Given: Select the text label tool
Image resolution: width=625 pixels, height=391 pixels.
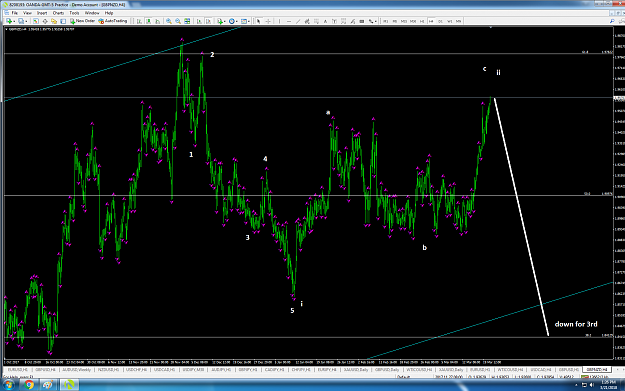Looking at the screenshot, I should pyautogui.click(x=334, y=21).
